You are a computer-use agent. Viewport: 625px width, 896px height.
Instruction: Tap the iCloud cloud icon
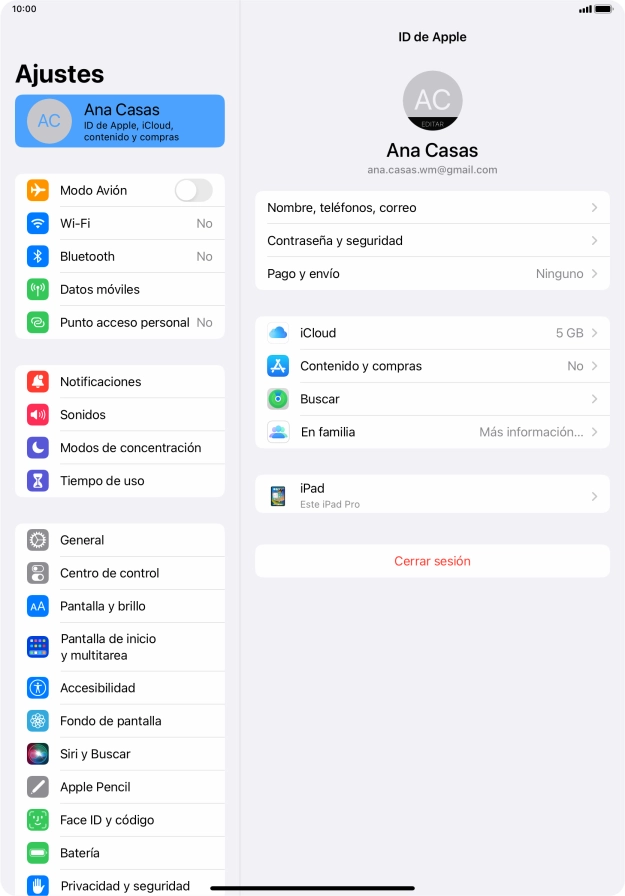tap(278, 333)
